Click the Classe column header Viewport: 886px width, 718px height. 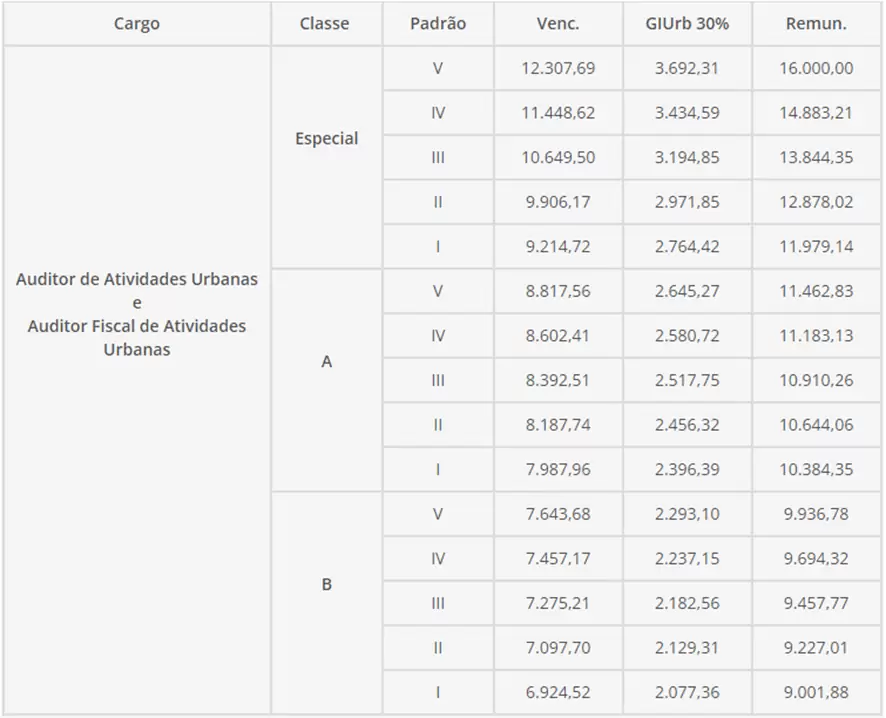coord(325,24)
